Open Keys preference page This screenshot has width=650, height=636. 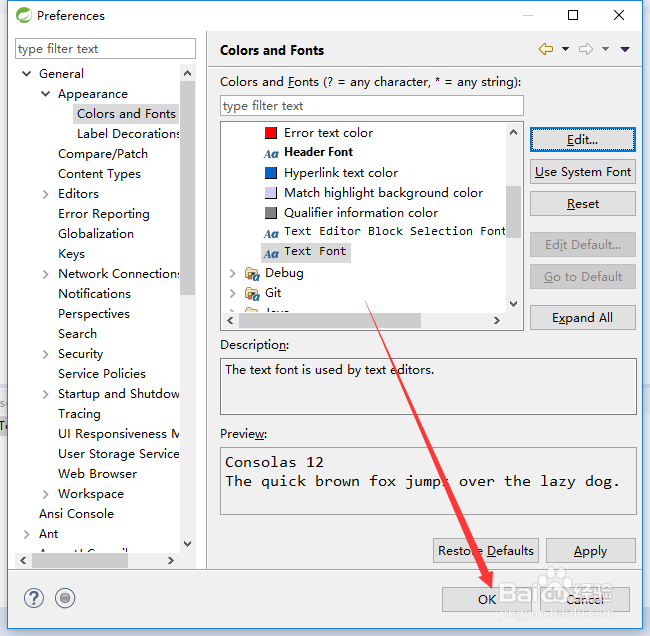point(71,253)
